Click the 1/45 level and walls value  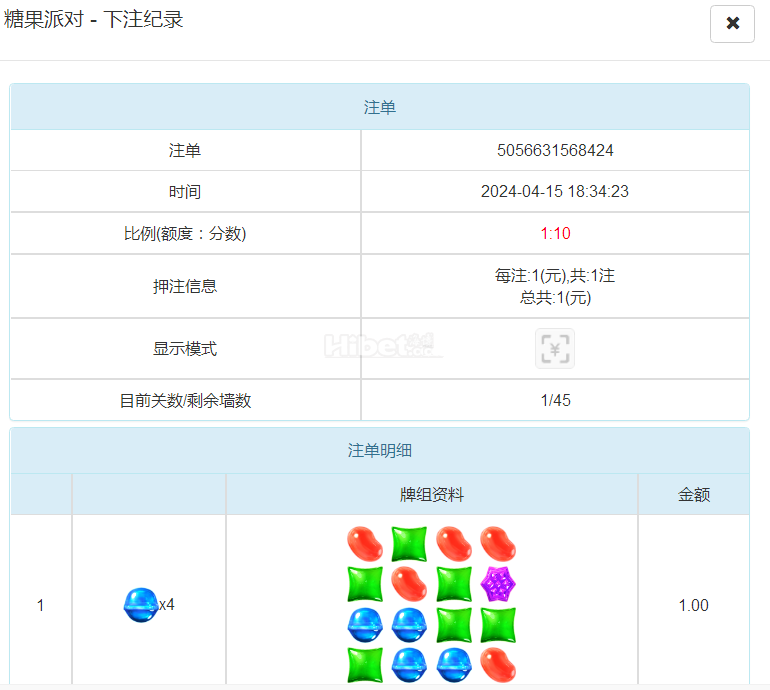point(555,400)
